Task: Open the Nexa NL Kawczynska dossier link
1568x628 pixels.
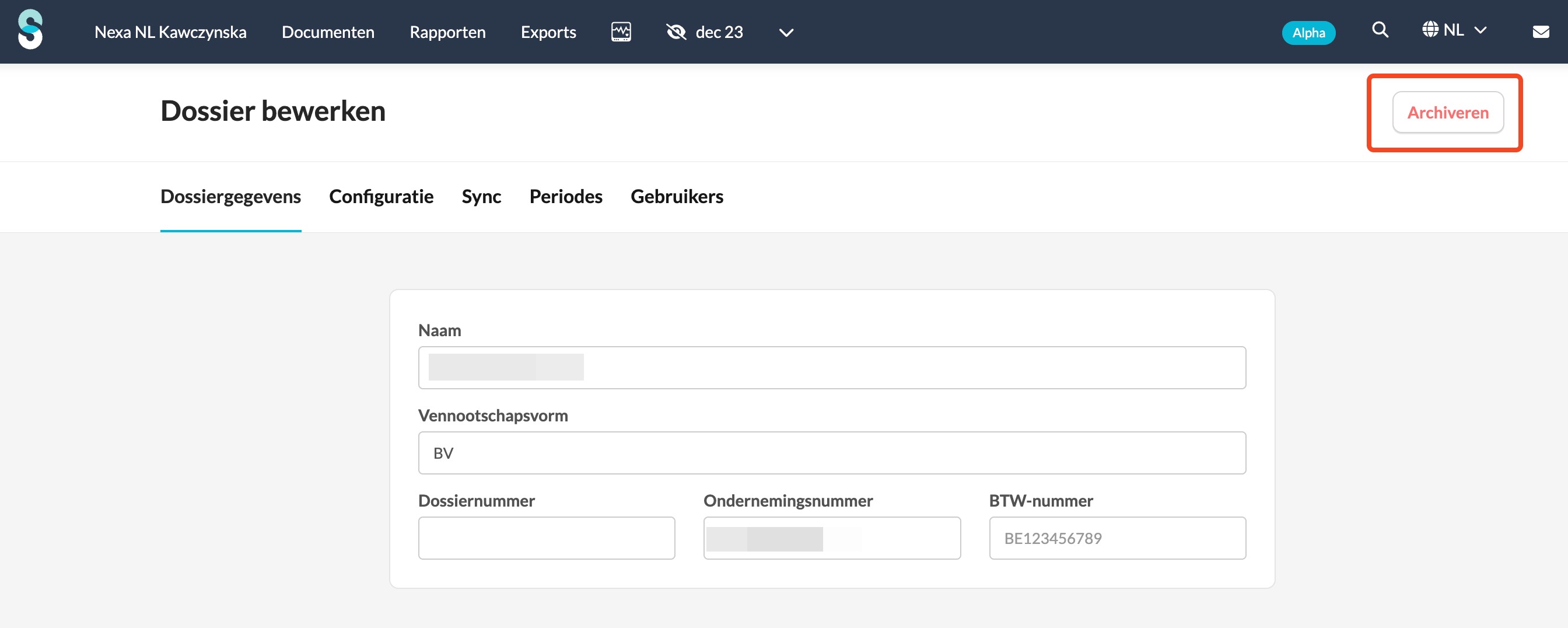Action: (170, 32)
